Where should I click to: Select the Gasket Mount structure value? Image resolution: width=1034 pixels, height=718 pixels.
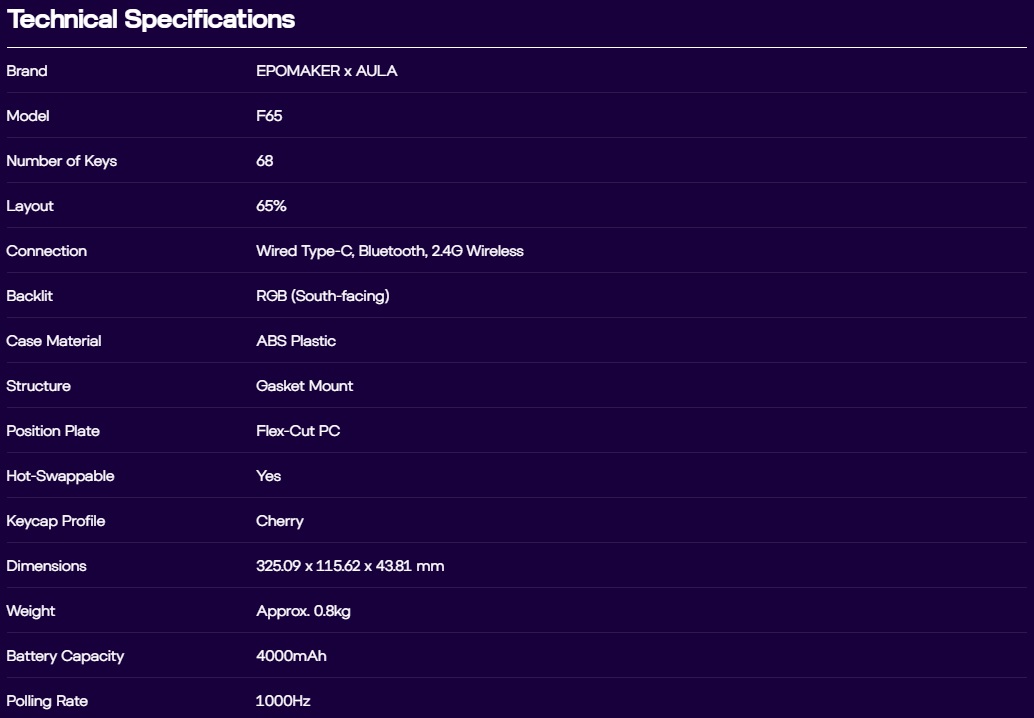304,386
